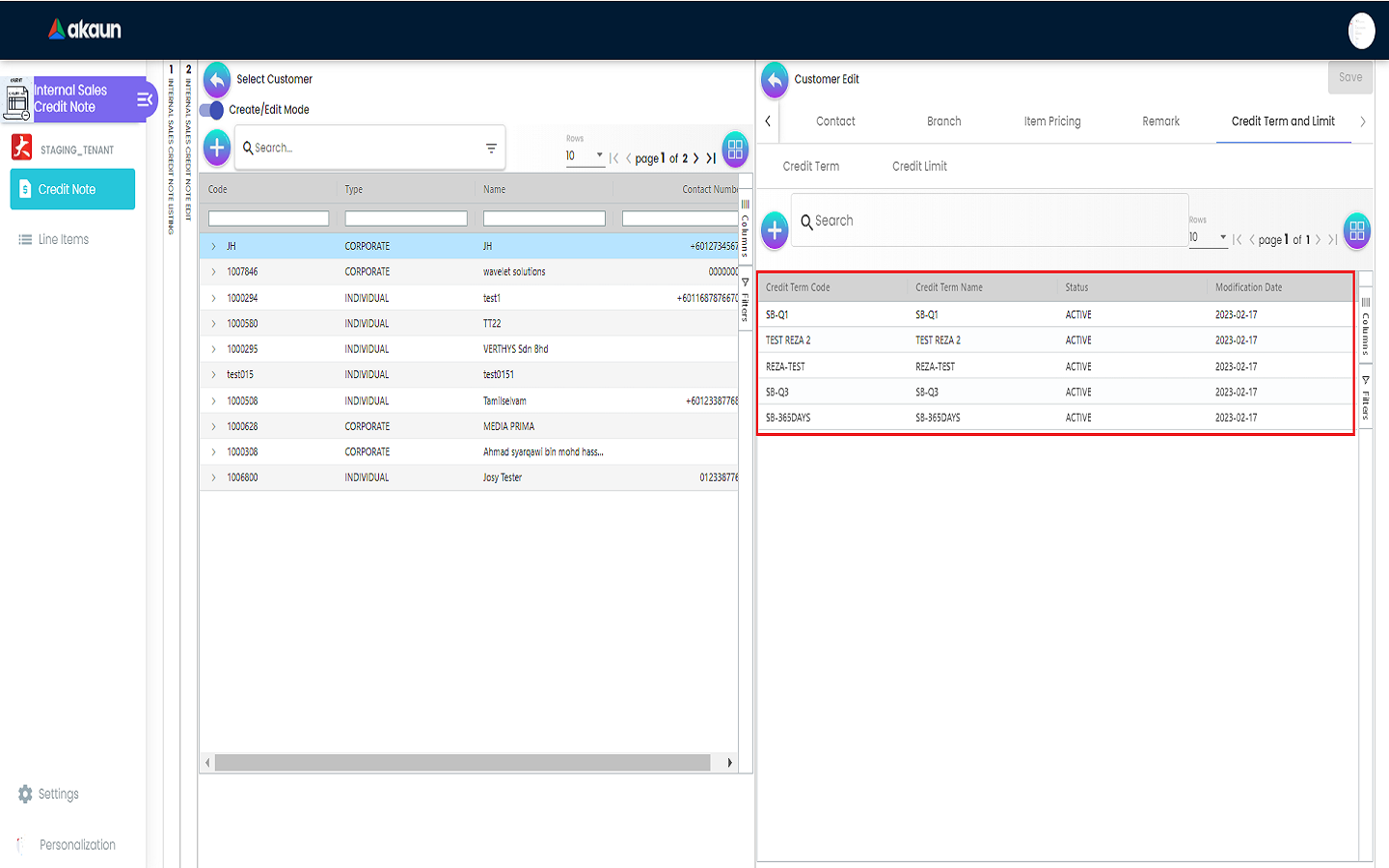The image size is (1389, 868).
Task: Open the user profile avatar
Action: [x=1361, y=31]
